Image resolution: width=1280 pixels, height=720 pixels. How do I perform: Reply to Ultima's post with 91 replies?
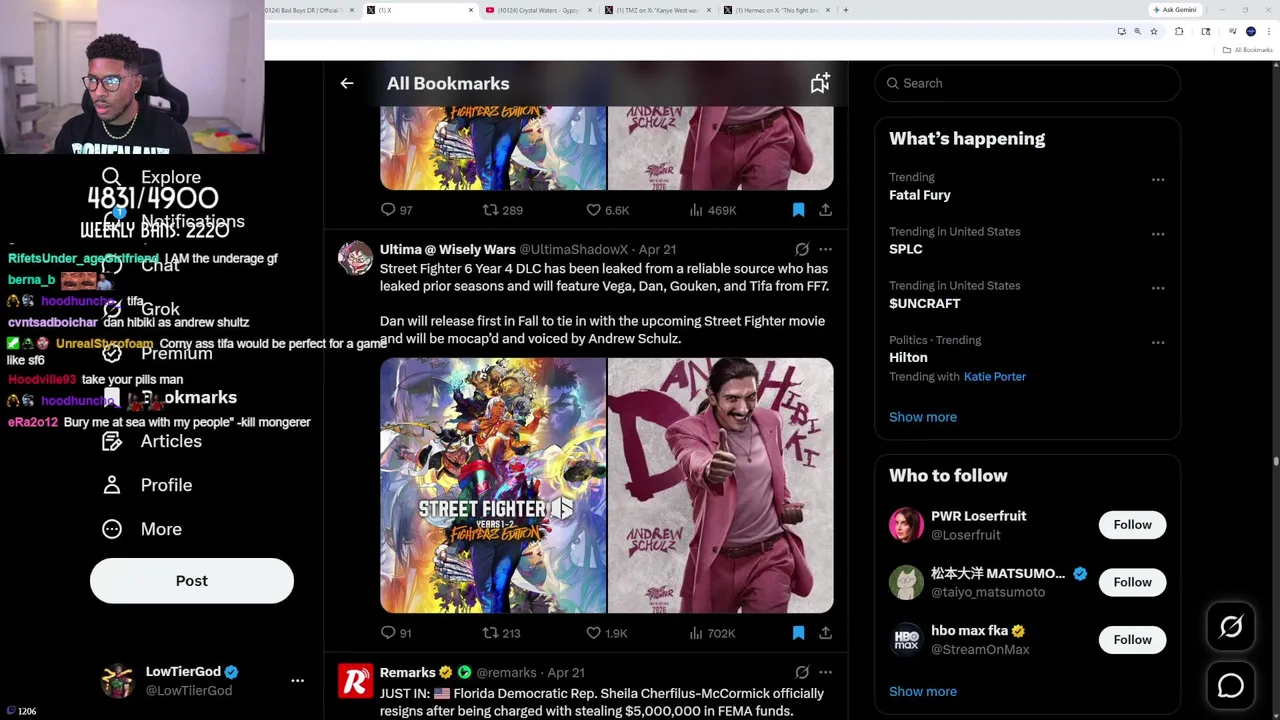397,633
